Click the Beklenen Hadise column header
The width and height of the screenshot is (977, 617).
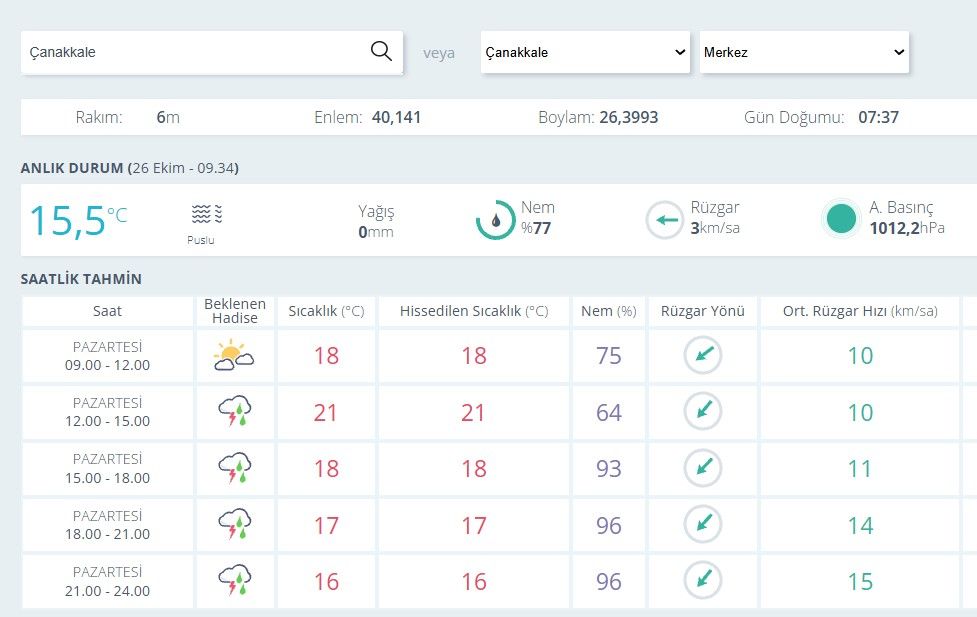click(235, 311)
